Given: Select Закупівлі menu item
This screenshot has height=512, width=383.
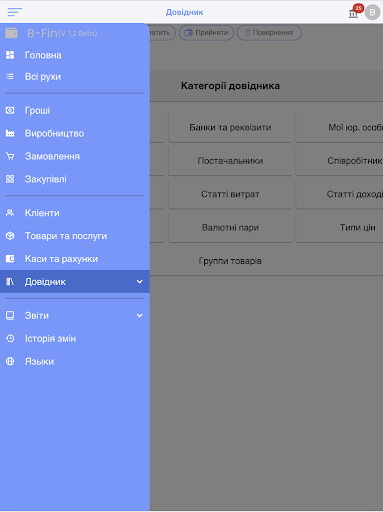Looking at the screenshot, I should pos(75,179).
